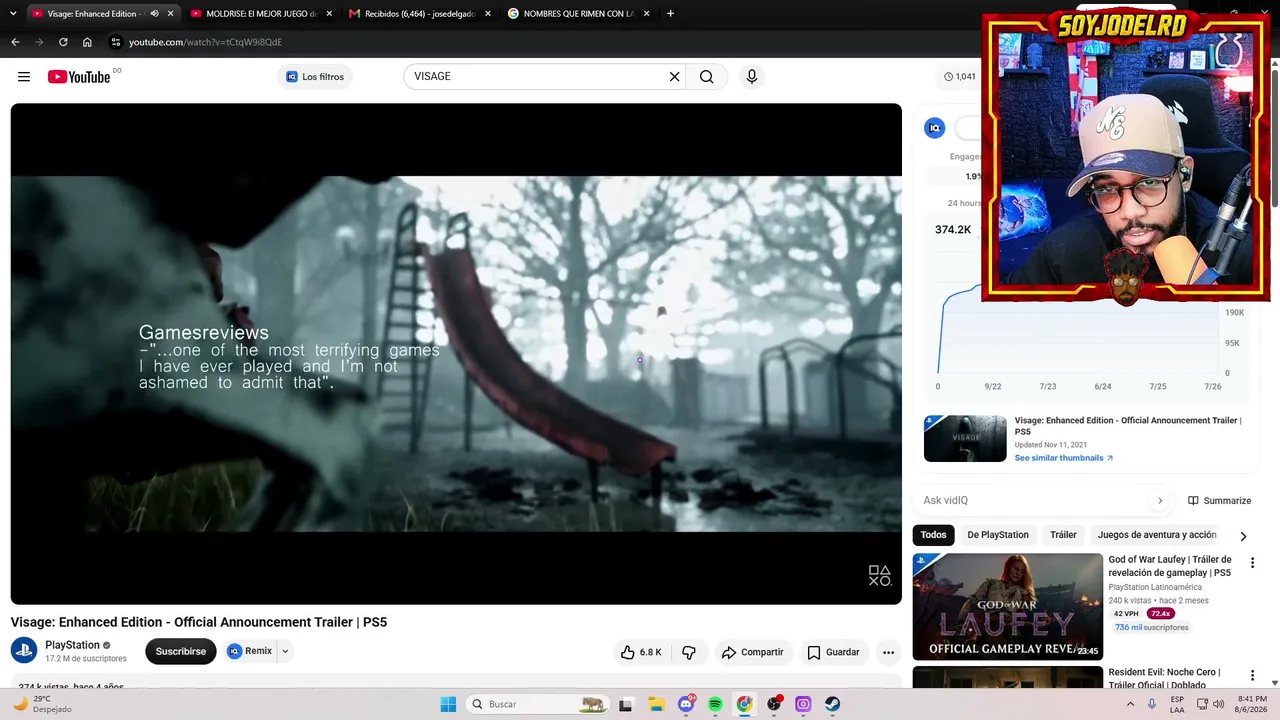Select the Tráiler filter chip
Viewport: 1280px width, 720px height.
click(1063, 535)
